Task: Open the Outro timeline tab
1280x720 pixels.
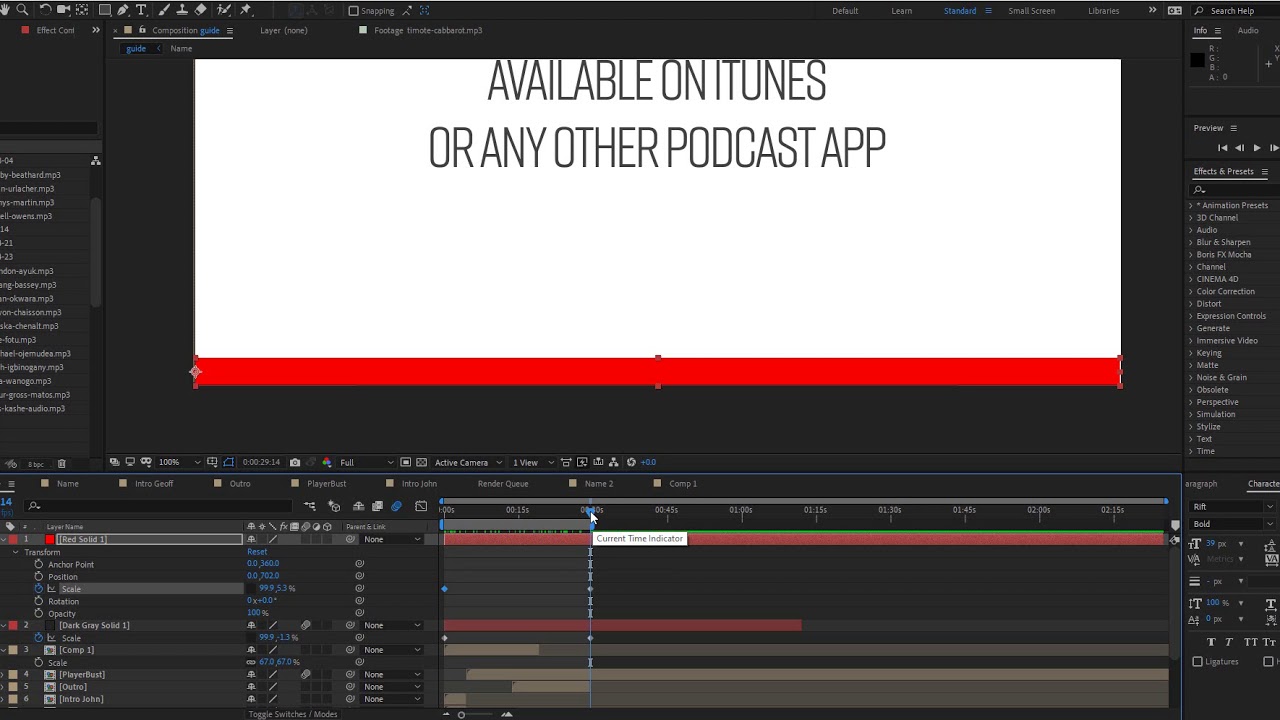Action: click(240, 484)
